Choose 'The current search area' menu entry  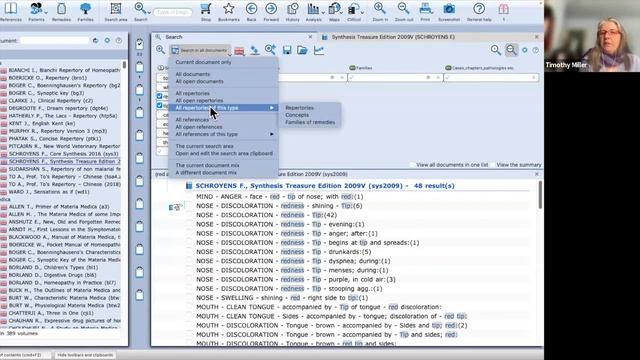click(204, 146)
